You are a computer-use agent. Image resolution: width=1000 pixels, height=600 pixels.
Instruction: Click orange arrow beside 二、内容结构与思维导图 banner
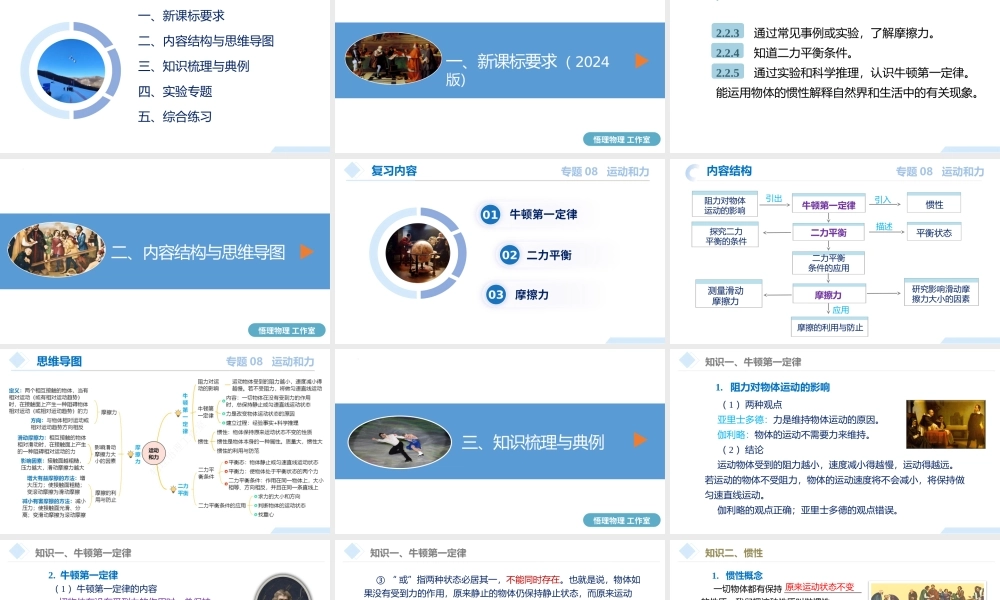pos(307,251)
